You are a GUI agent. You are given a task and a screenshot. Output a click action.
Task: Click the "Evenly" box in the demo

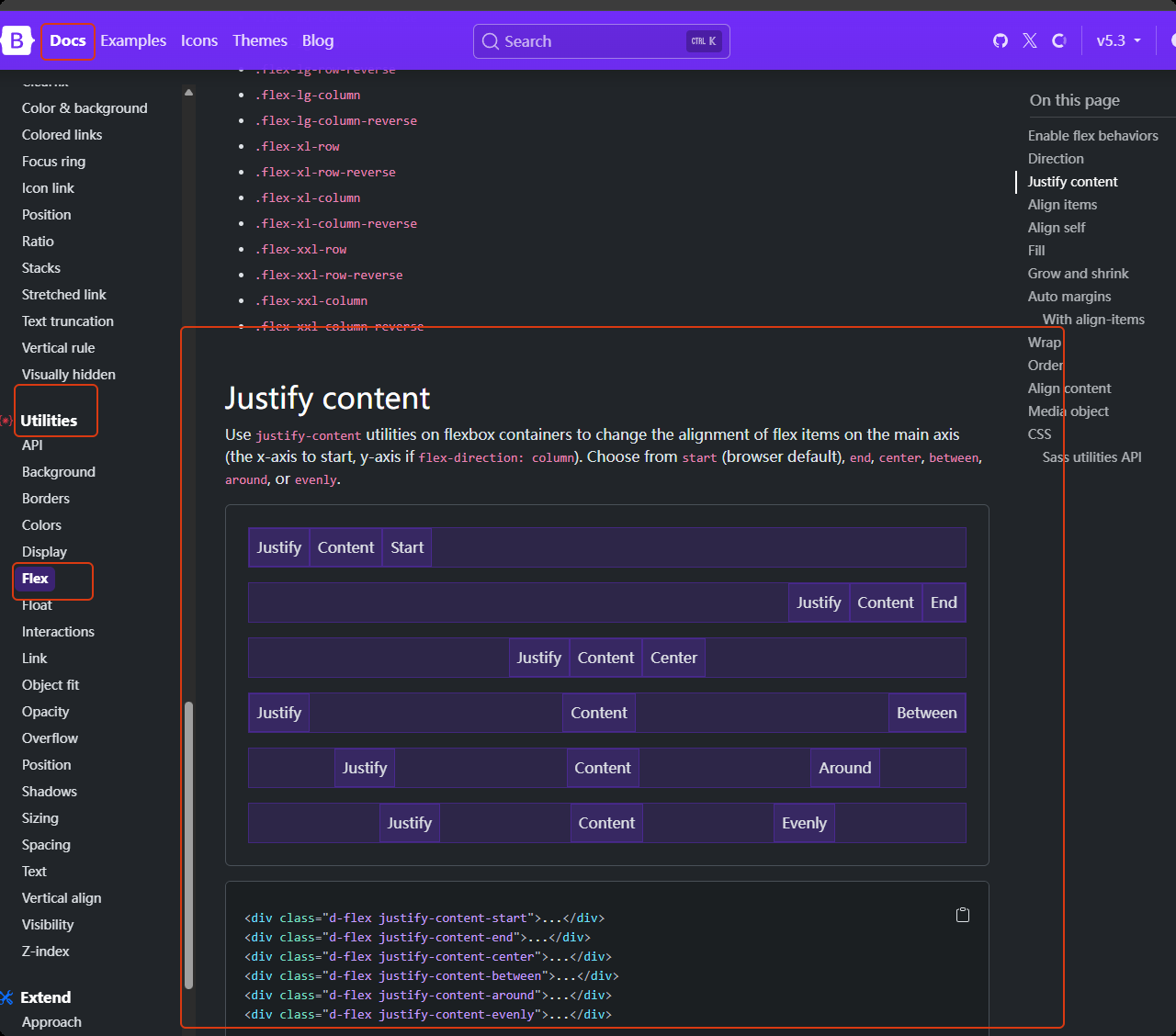(804, 823)
